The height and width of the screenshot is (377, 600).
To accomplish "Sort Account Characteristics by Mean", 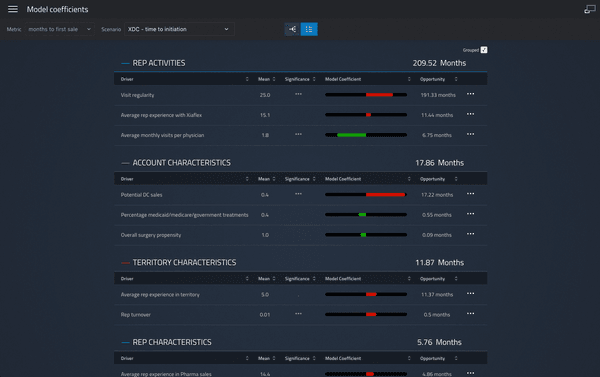I will pos(274,179).
